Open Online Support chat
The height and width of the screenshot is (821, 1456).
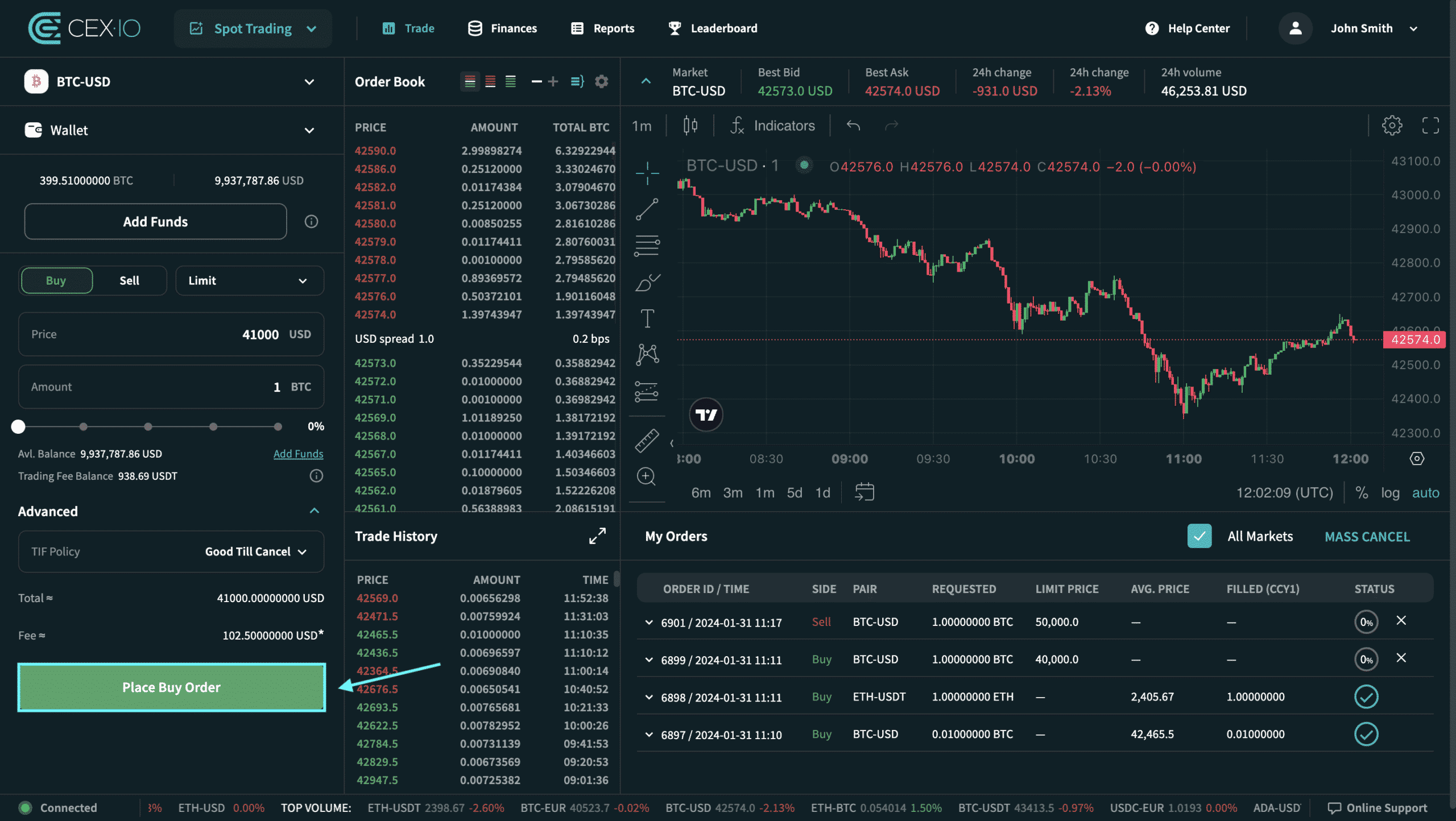point(1377,808)
